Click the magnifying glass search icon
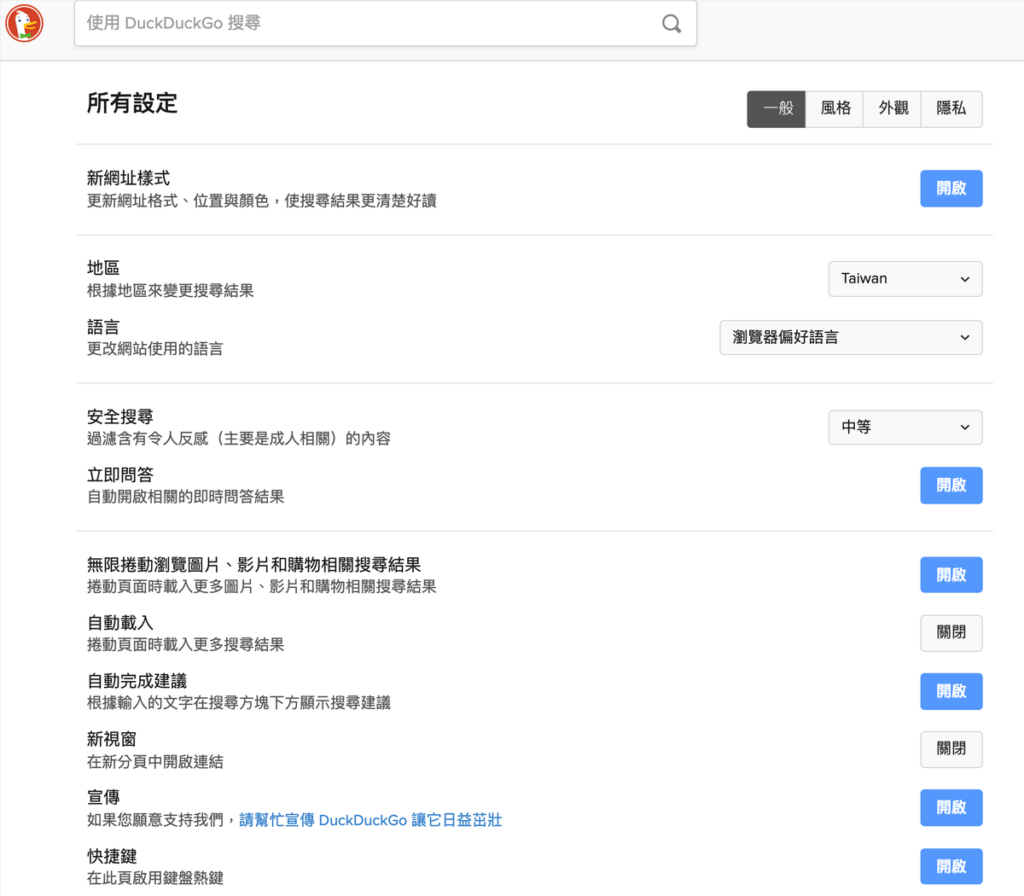Viewport: 1024px width, 896px height. pyautogui.click(x=671, y=24)
